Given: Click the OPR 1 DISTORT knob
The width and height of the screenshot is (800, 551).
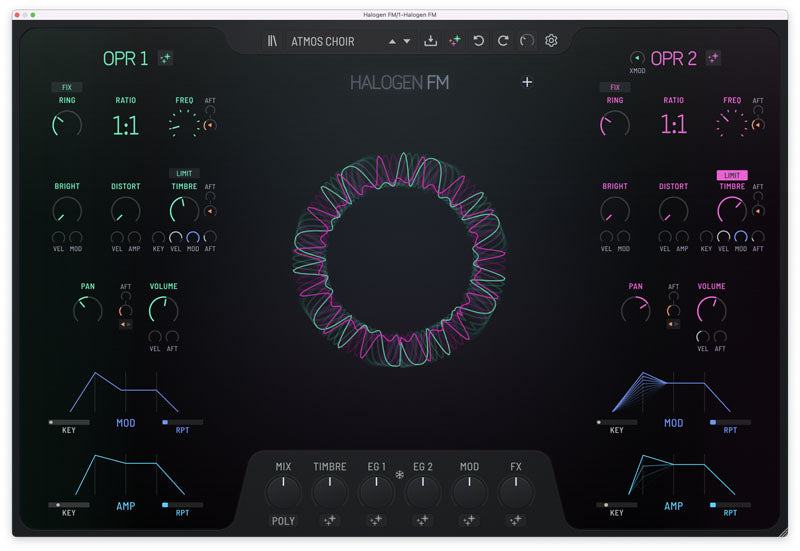Looking at the screenshot, I should pos(126,210).
